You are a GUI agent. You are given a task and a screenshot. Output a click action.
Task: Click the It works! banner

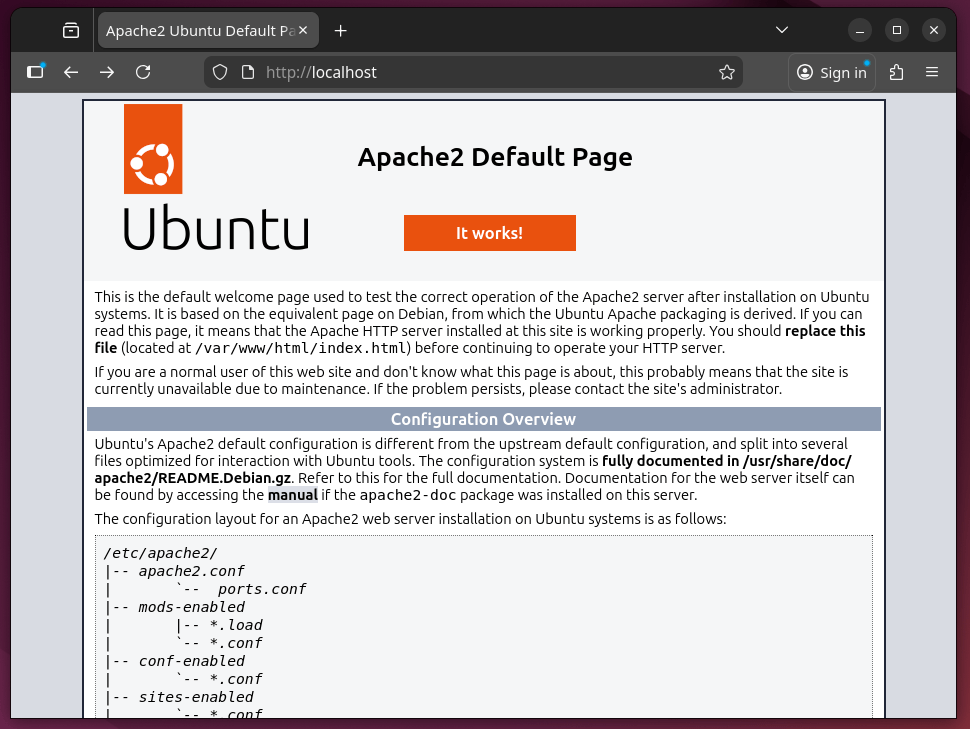point(489,233)
